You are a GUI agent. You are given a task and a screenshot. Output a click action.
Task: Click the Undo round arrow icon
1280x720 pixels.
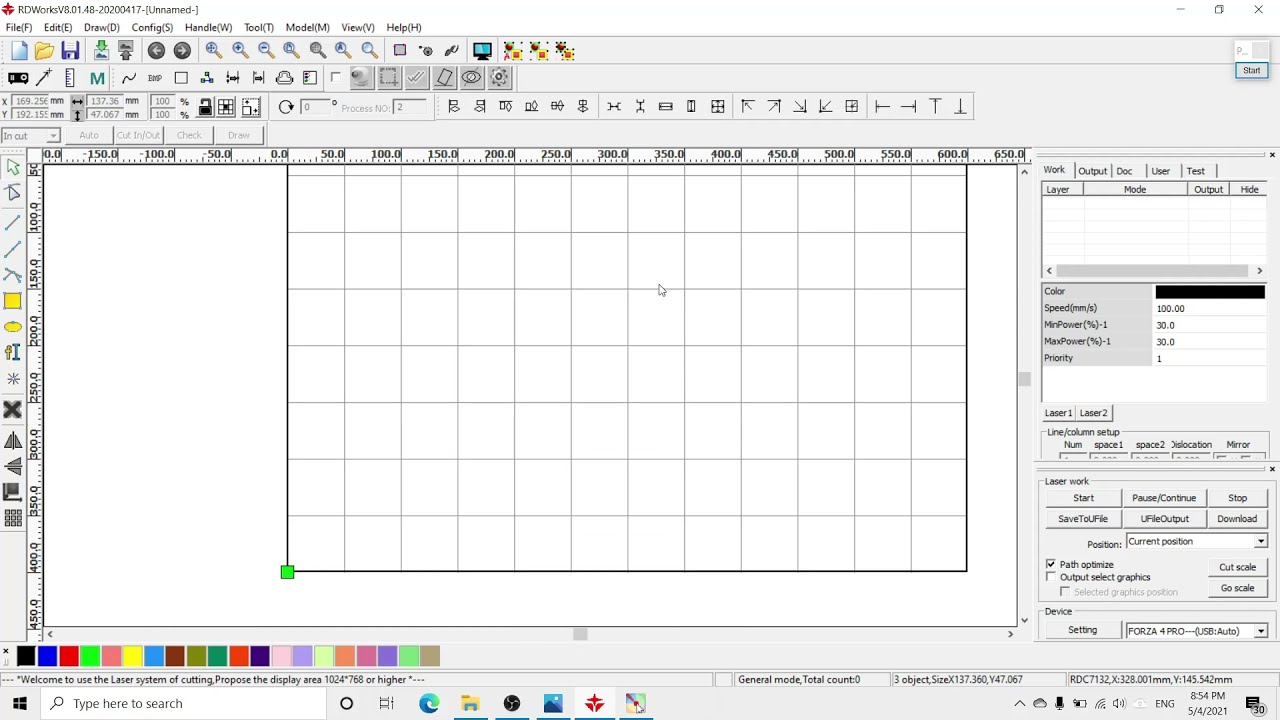[x=156, y=51]
